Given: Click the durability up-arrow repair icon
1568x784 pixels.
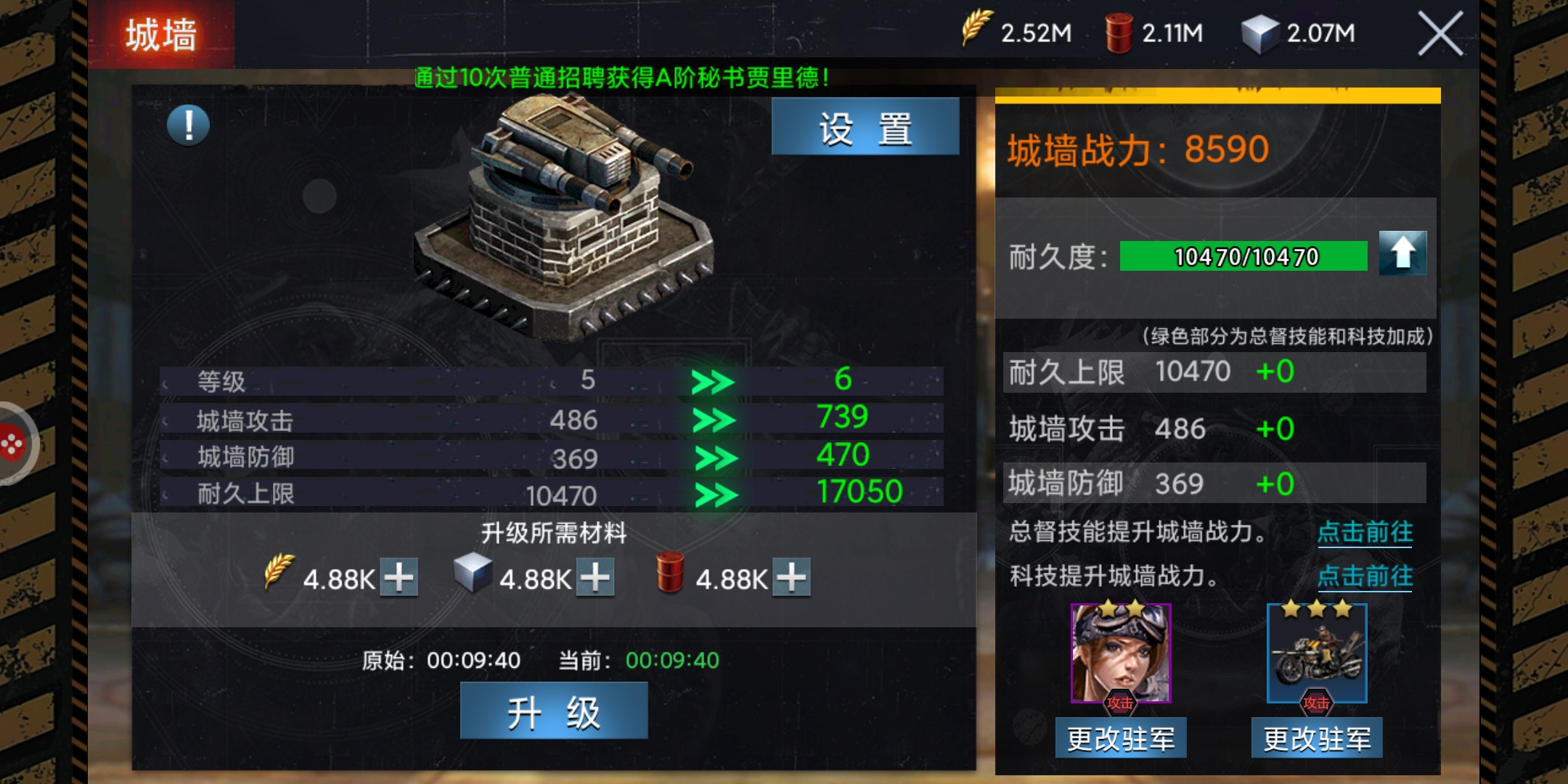Looking at the screenshot, I should coord(1402,253).
